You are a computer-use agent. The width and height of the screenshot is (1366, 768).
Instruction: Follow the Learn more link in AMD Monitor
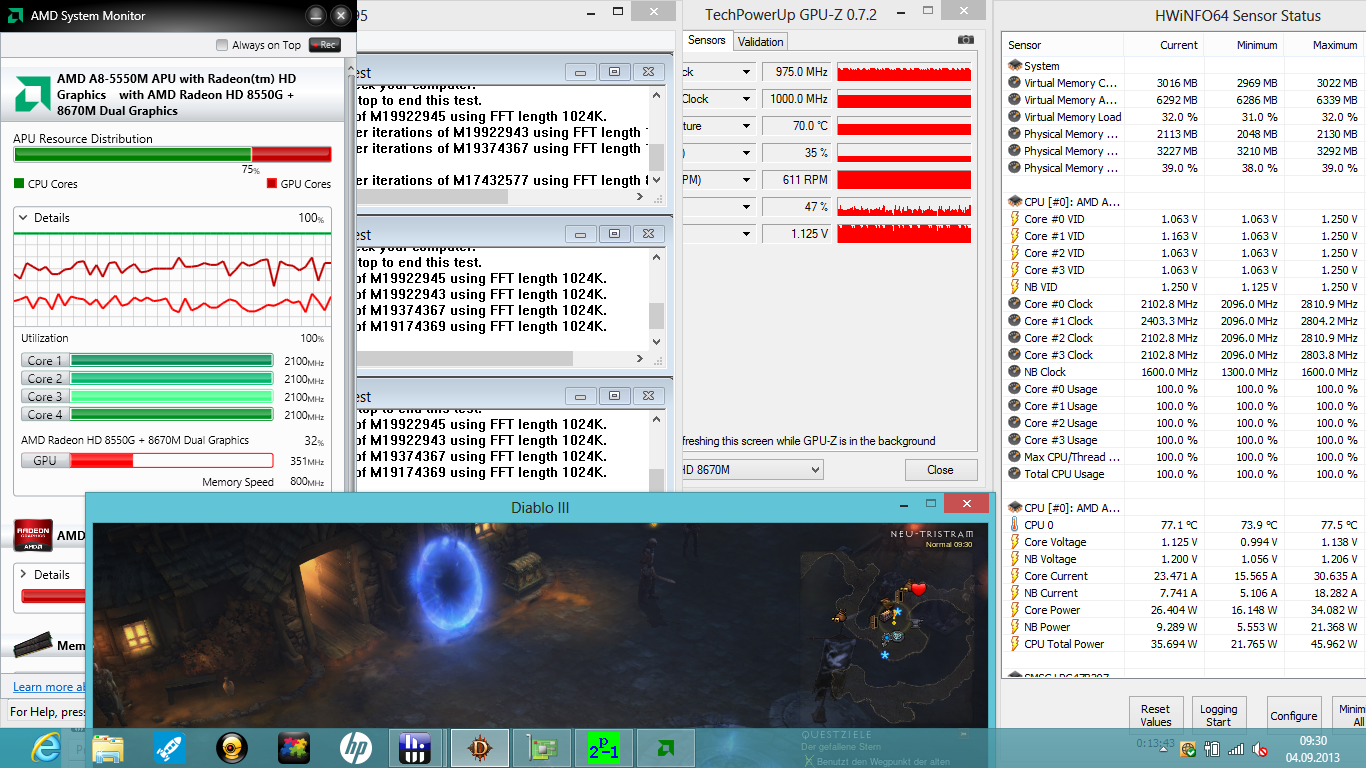pos(48,687)
